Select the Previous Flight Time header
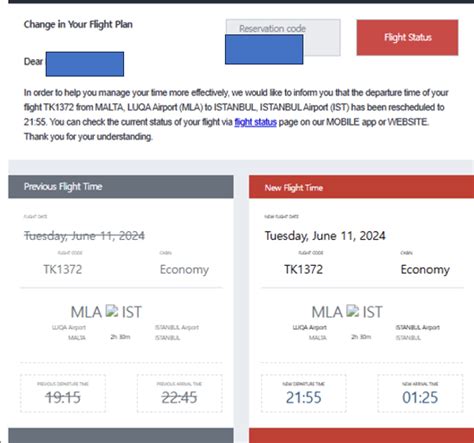 [x=121, y=187]
